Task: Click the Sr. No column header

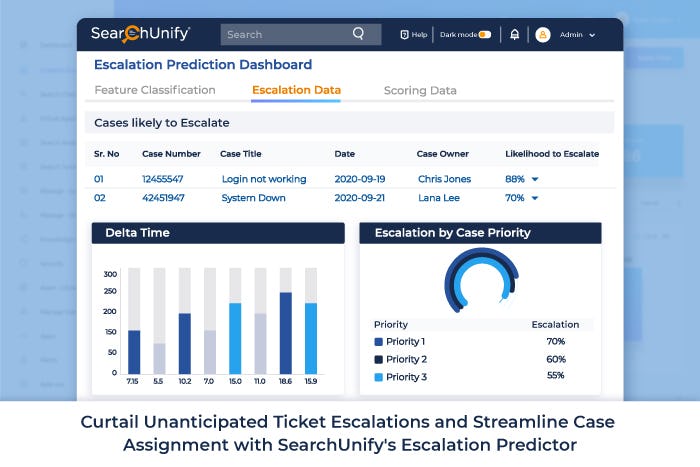Action: [106, 154]
